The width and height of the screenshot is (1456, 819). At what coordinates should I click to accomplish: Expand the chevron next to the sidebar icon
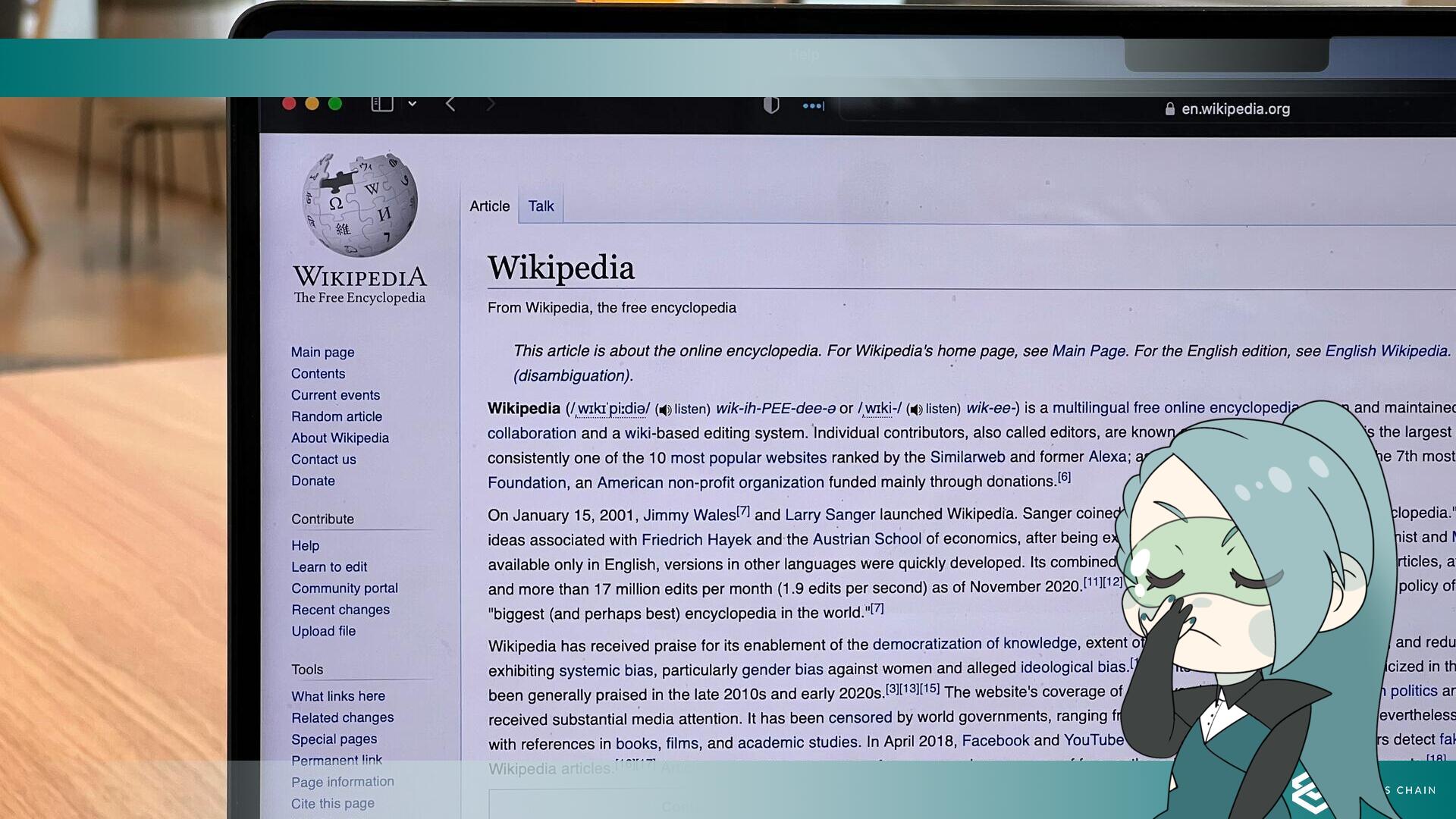point(413,104)
